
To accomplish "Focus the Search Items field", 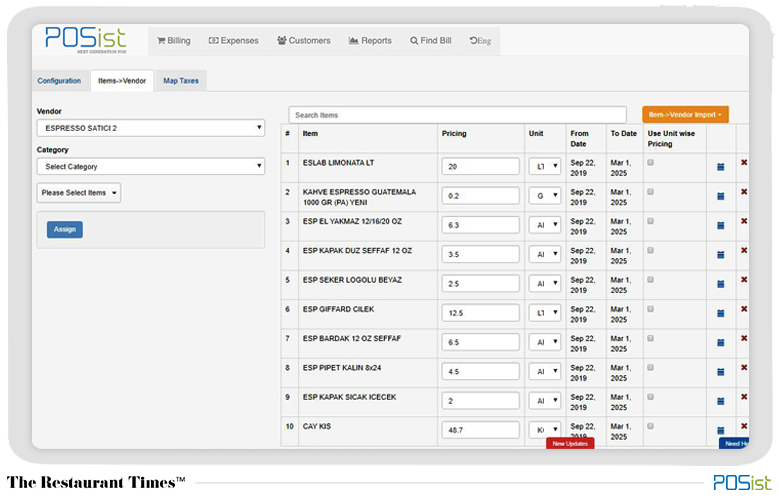I will [457, 115].
